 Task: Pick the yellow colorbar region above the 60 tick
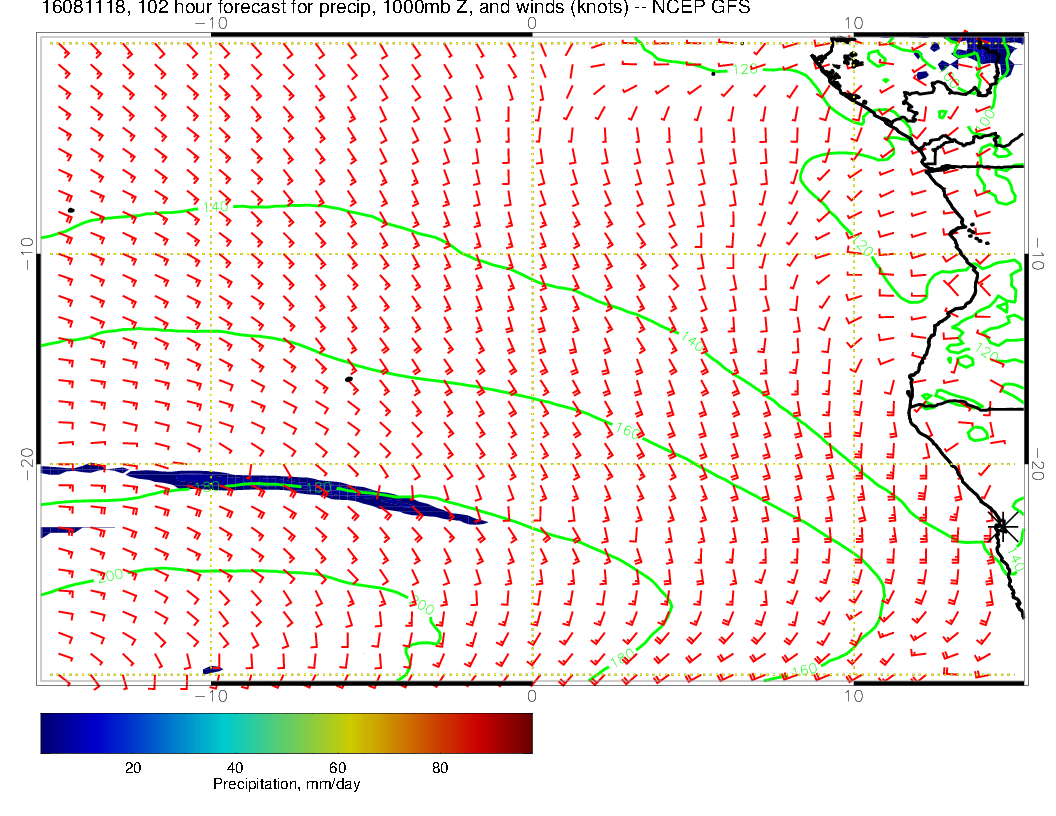point(338,733)
